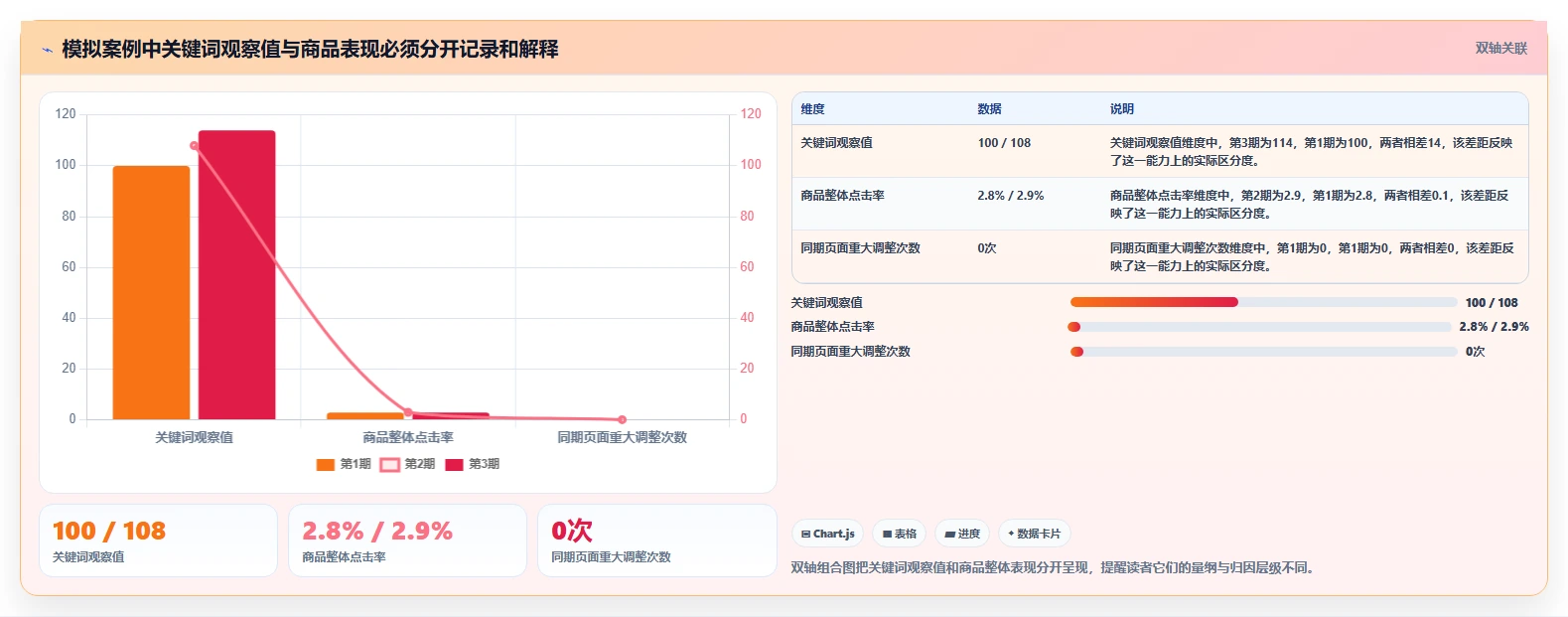
Task: Click the line point at 商品整体点击率
Action: [408, 412]
